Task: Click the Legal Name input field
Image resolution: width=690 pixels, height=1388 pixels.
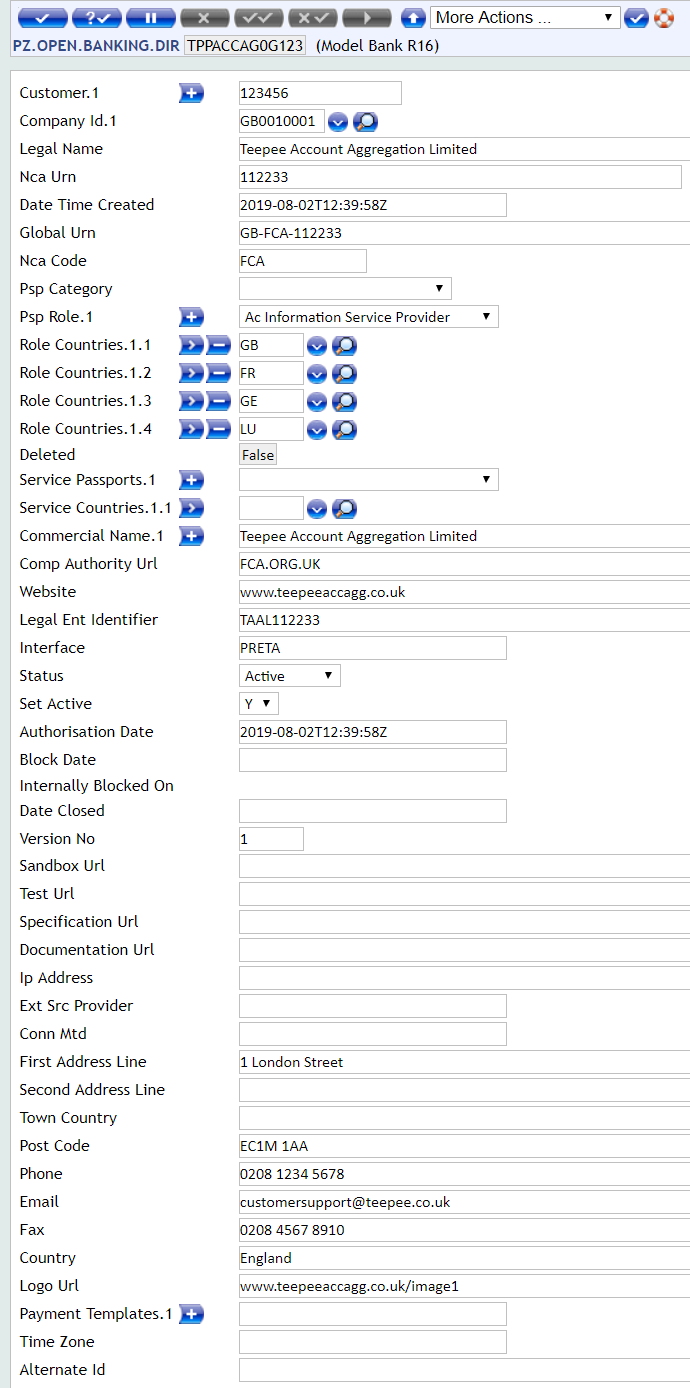Action: tap(464, 149)
